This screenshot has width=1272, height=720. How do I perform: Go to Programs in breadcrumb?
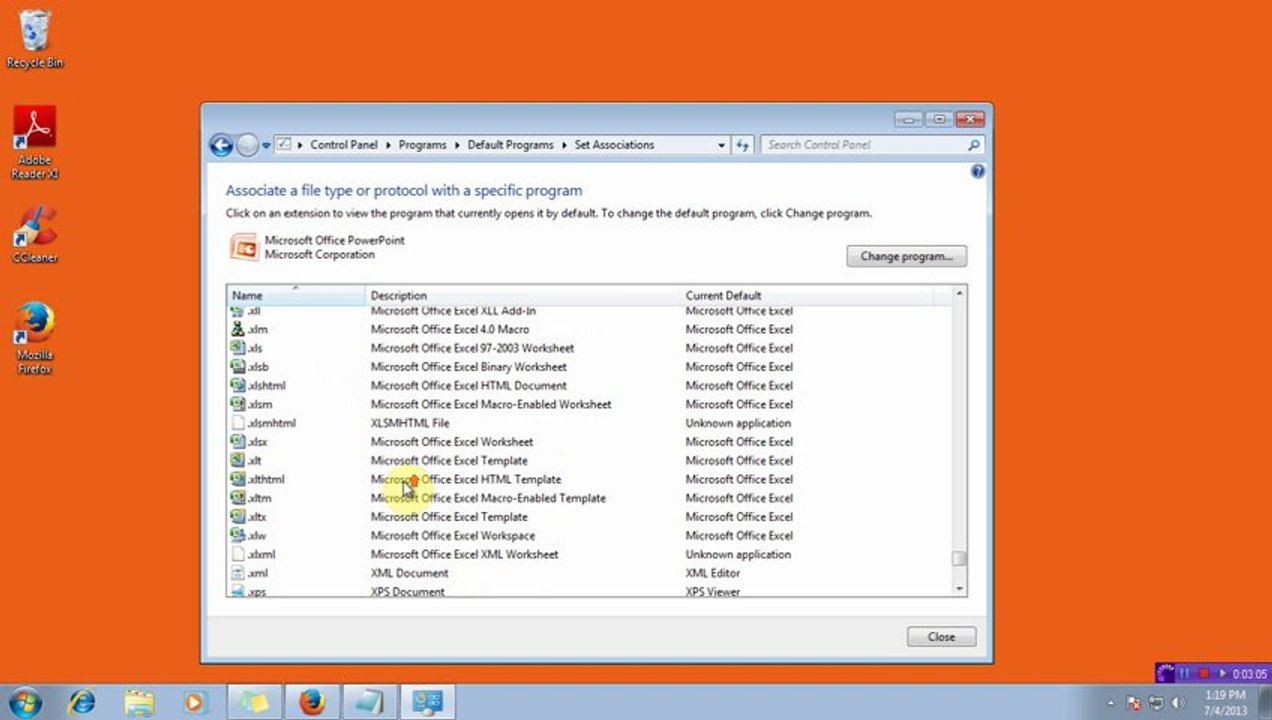click(422, 145)
